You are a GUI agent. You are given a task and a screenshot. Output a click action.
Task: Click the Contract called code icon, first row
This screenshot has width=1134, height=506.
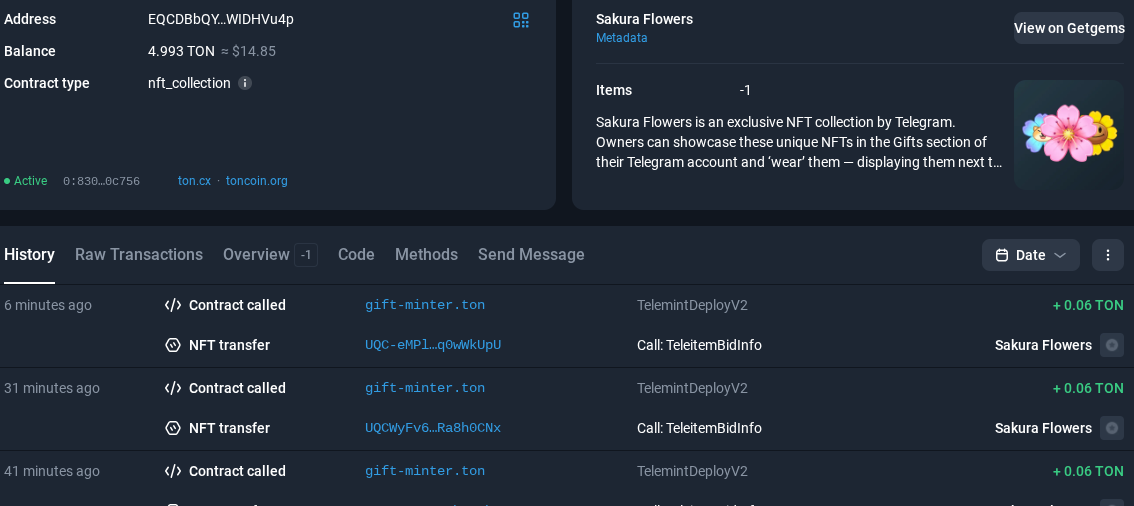[173, 305]
